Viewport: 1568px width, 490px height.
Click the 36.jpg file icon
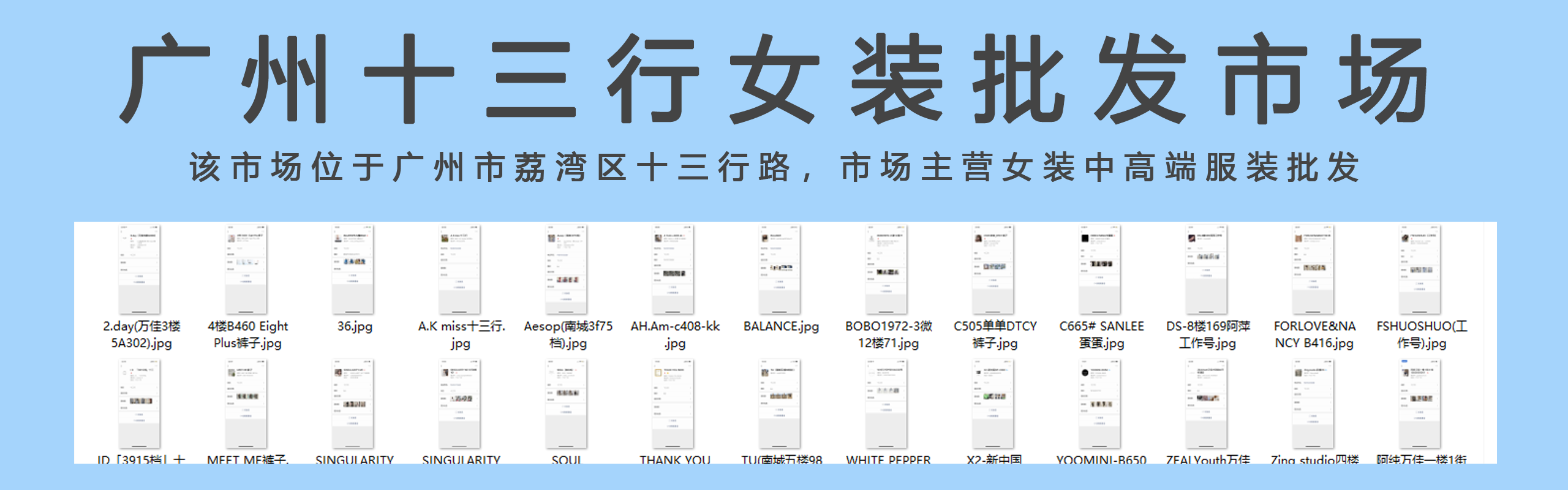pyautogui.click(x=353, y=269)
